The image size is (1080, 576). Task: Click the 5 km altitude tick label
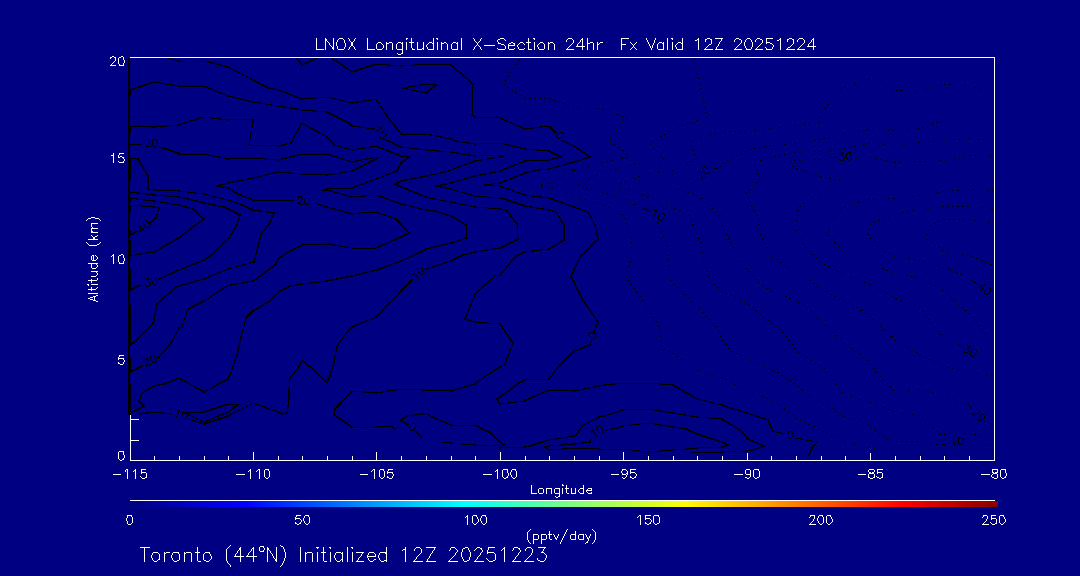[x=120, y=359]
